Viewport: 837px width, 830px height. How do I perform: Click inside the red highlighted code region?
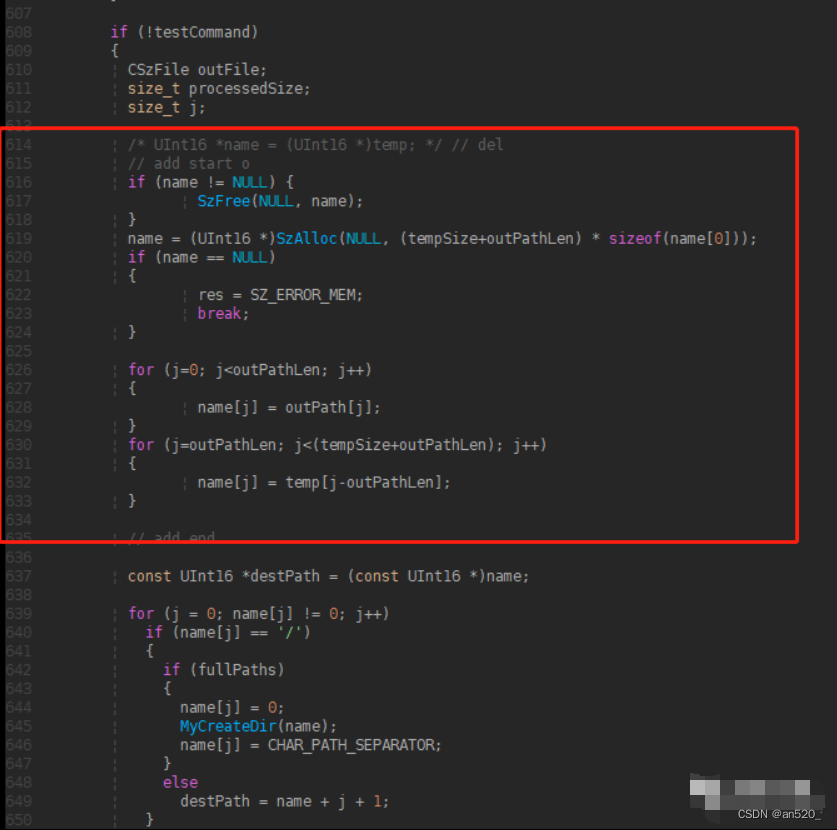point(400,340)
